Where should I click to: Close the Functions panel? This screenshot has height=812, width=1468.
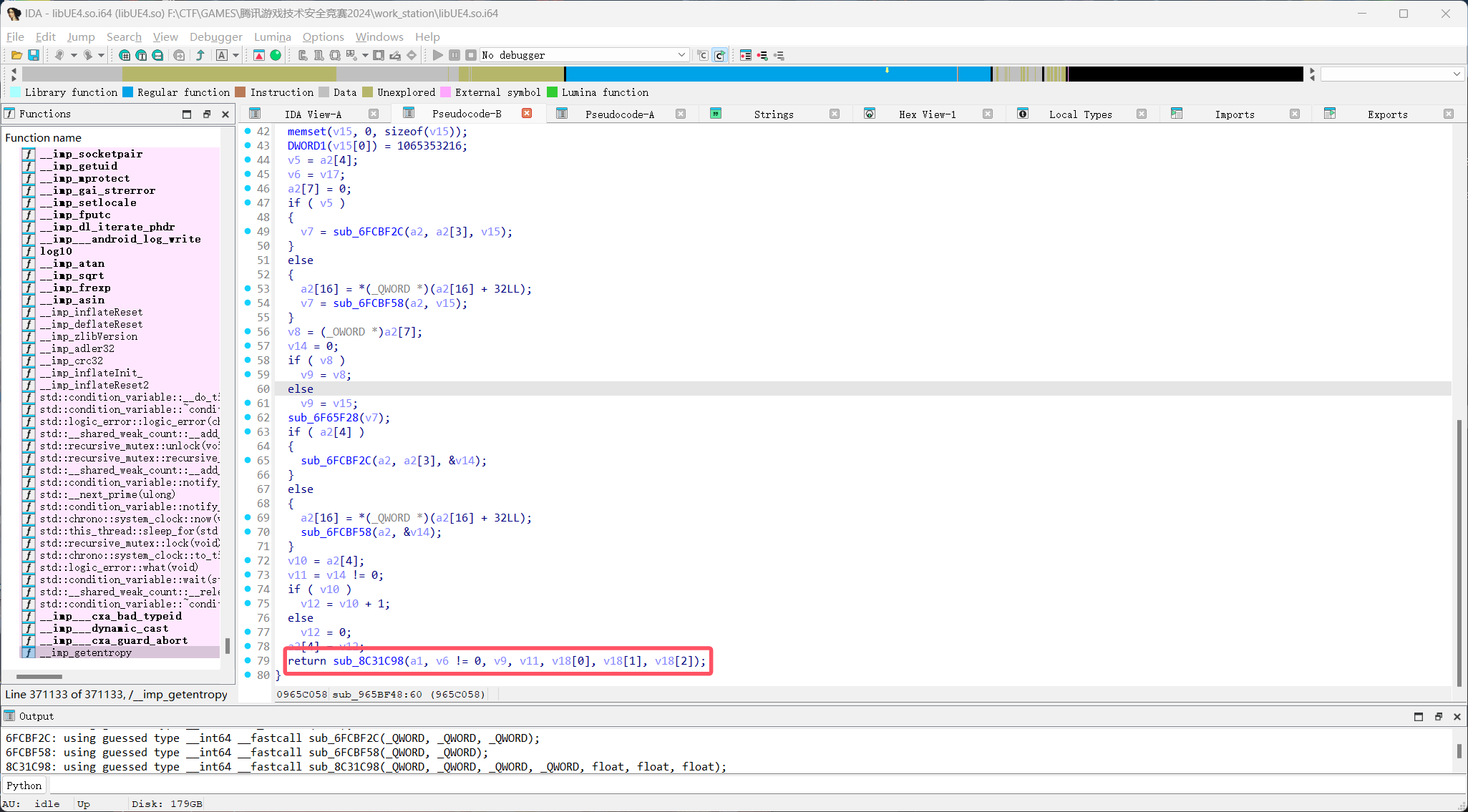pos(225,114)
